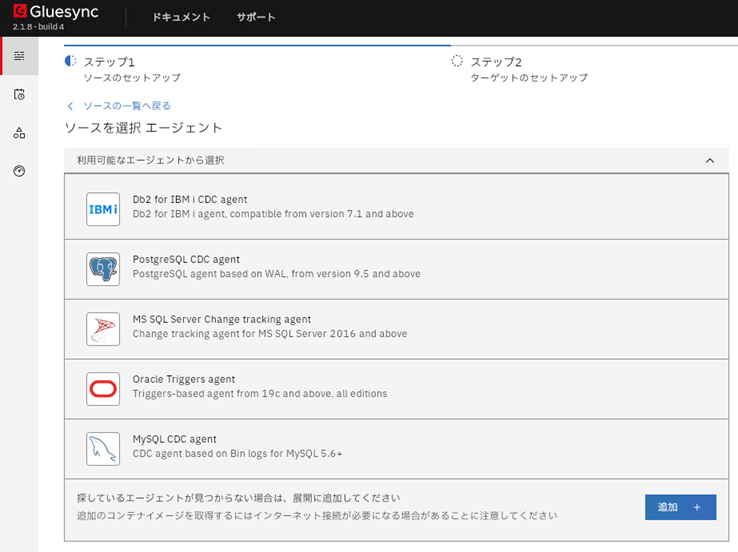Click the Oracle red logo

pyautogui.click(x=103, y=389)
